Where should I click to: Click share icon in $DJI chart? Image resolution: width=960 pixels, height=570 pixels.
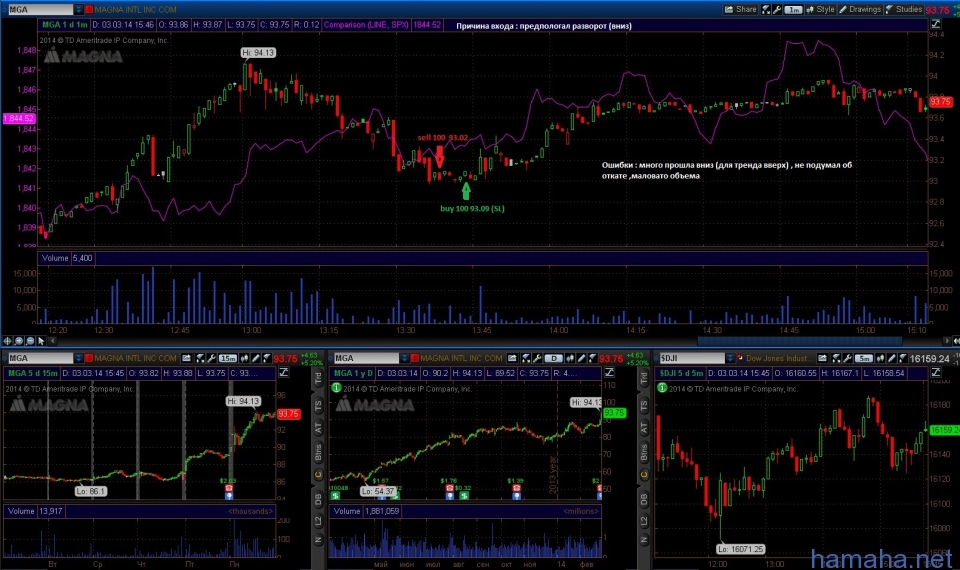(823, 358)
